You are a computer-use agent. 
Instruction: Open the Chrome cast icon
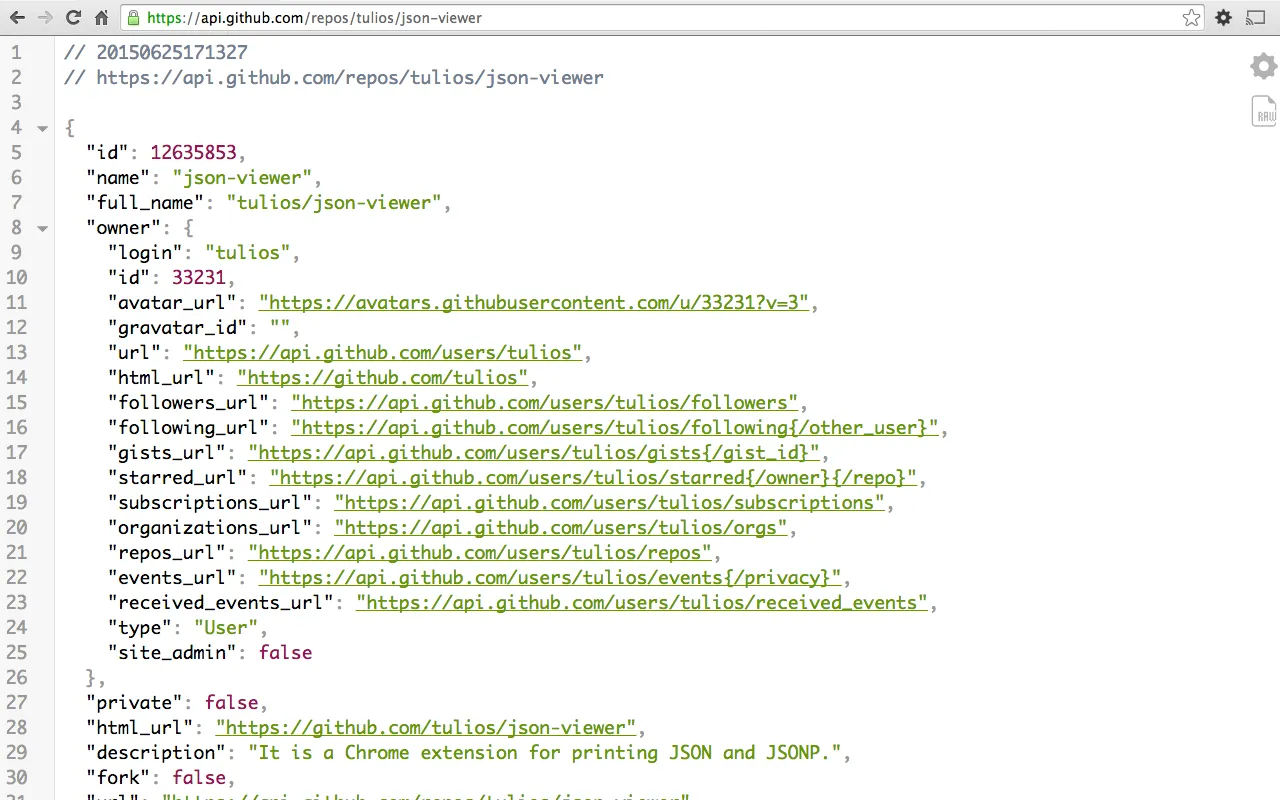click(1257, 17)
